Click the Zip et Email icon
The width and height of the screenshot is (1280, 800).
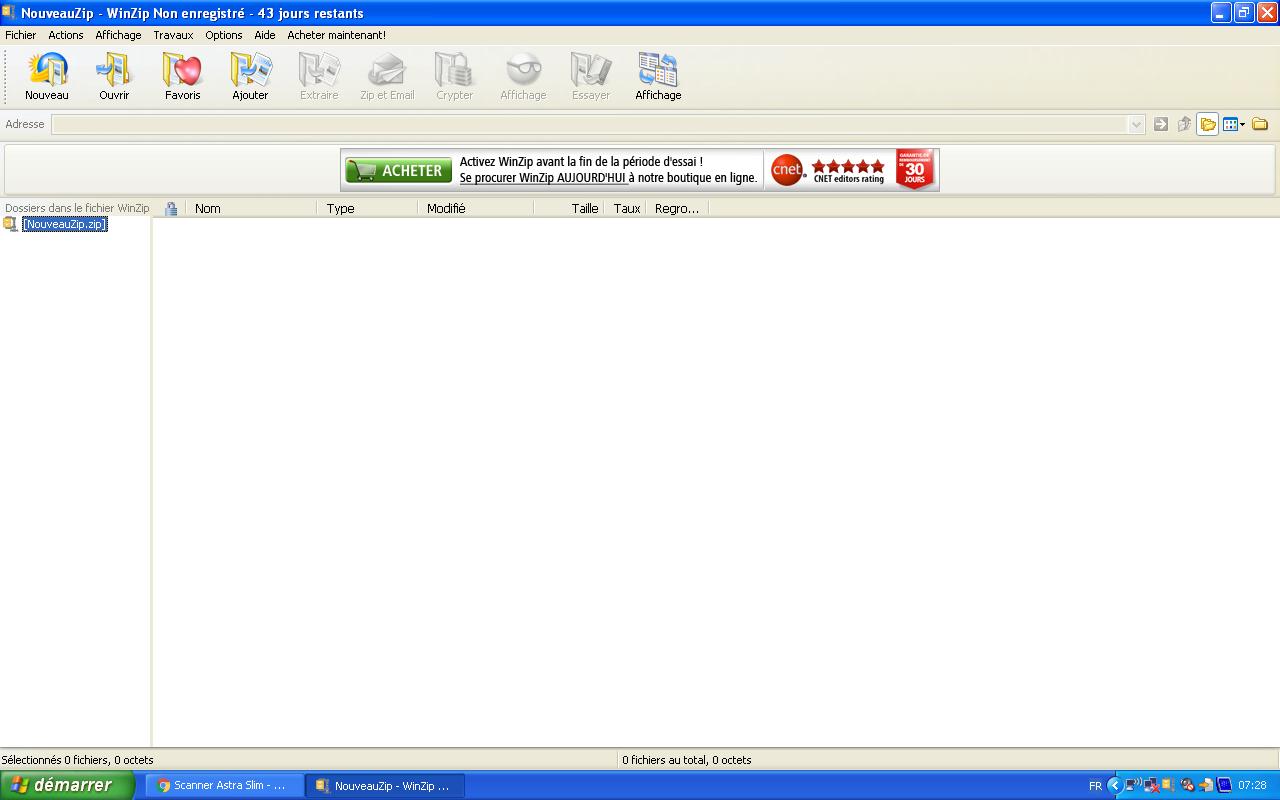(x=387, y=76)
